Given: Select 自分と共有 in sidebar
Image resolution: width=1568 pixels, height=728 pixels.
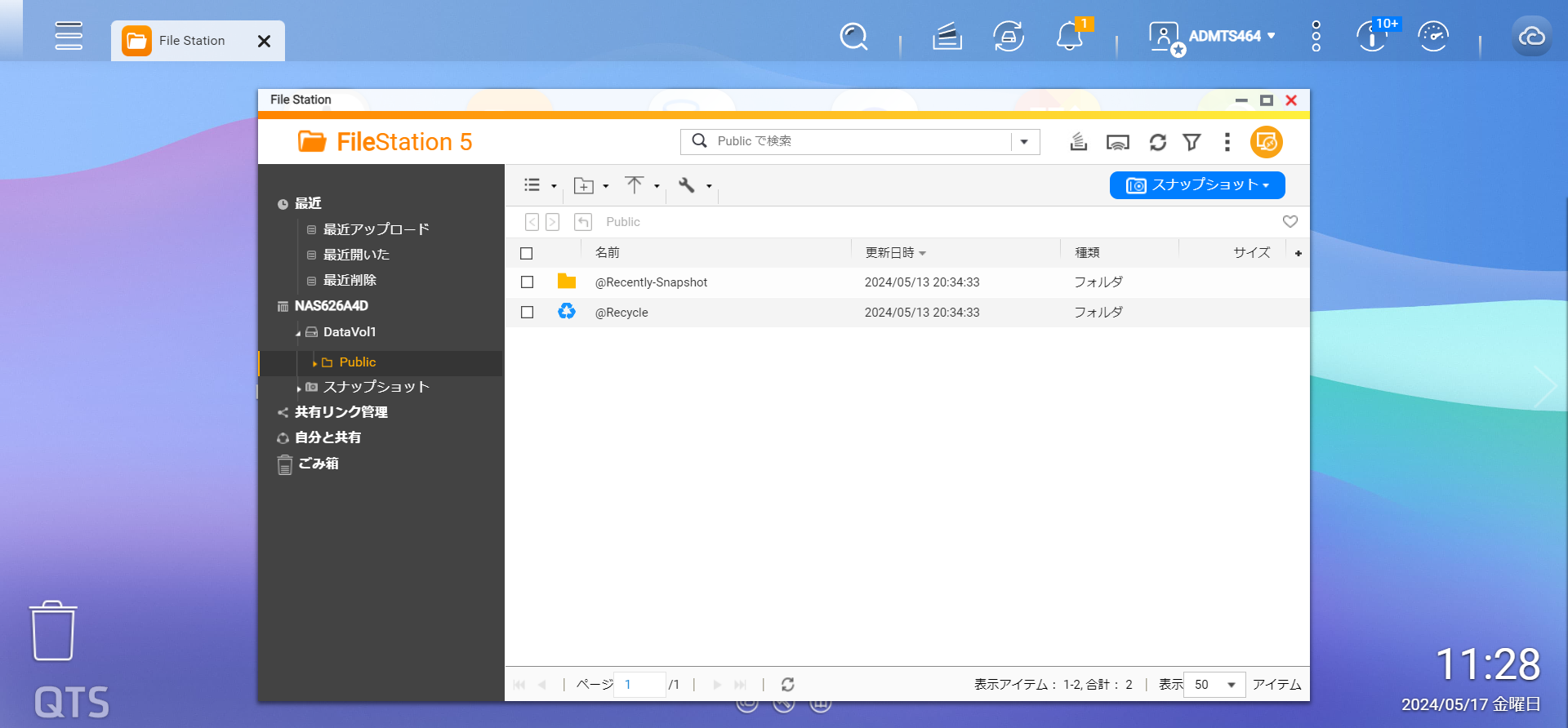Looking at the screenshot, I should coord(328,437).
